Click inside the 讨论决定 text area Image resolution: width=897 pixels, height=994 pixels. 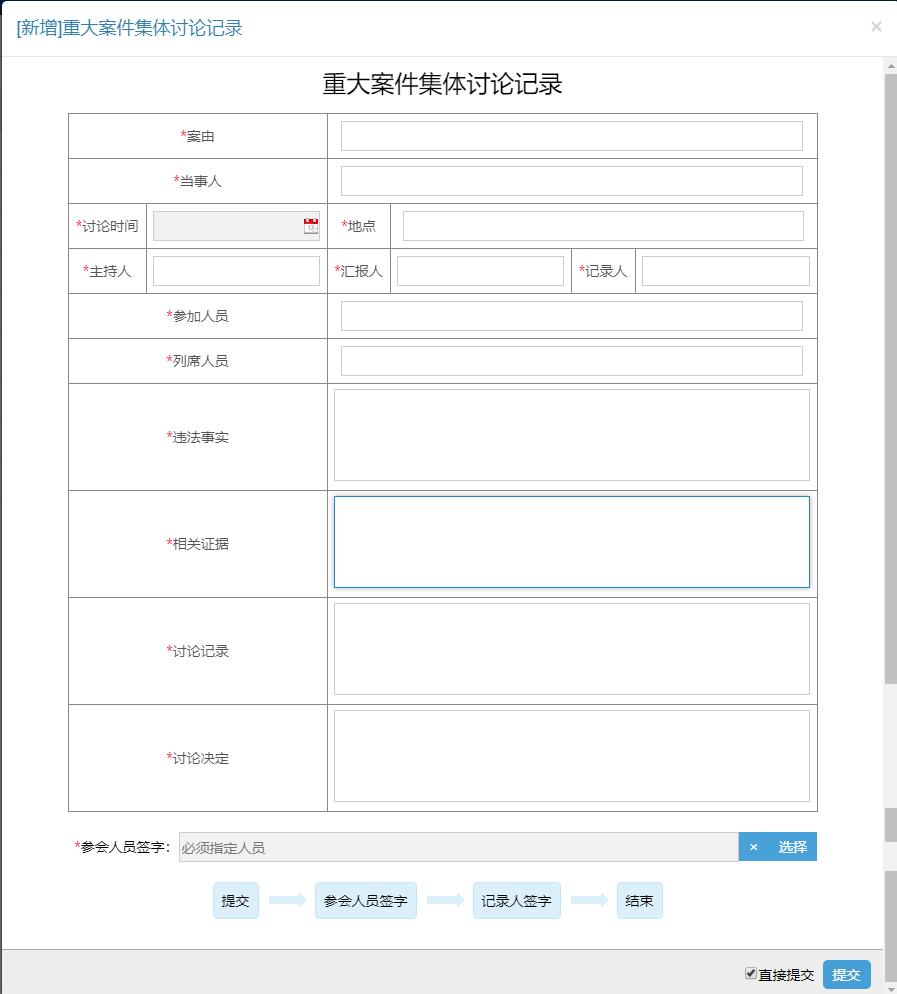coord(572,756)
